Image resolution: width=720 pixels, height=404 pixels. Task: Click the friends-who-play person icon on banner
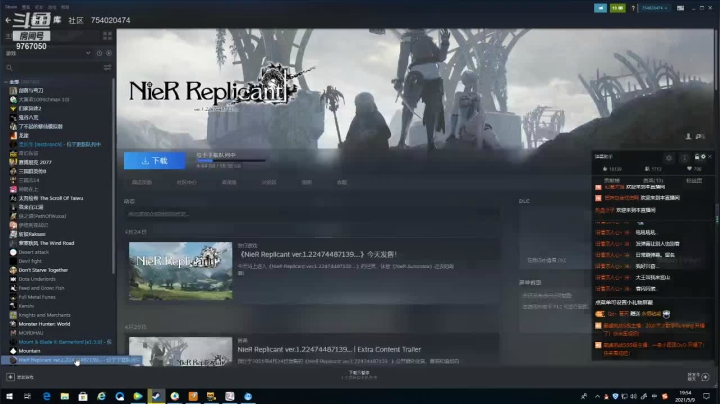pyautogui.click(x=688, y=136)
